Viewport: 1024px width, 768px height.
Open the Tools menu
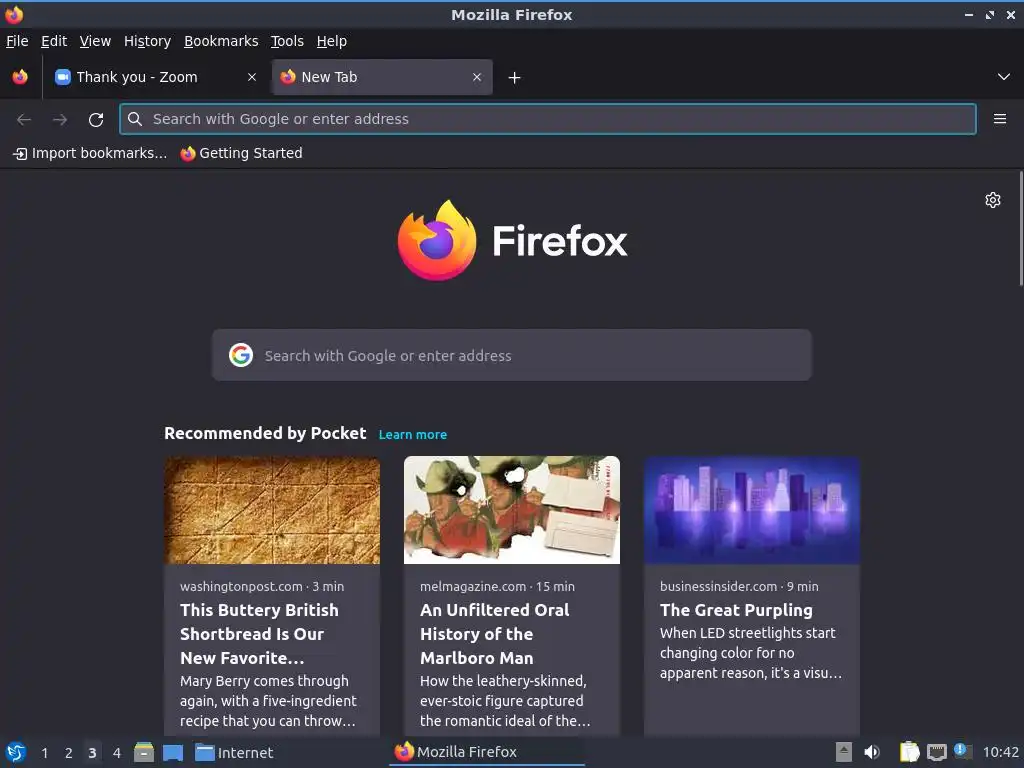pos(287,41)
